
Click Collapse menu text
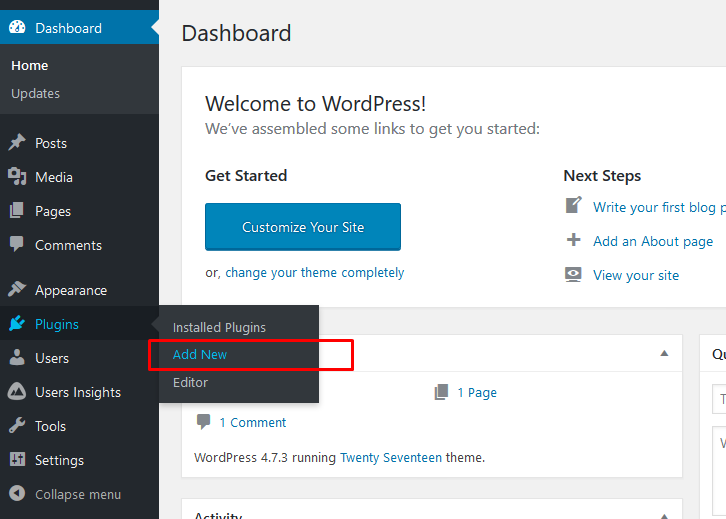[x=78, y=494]
